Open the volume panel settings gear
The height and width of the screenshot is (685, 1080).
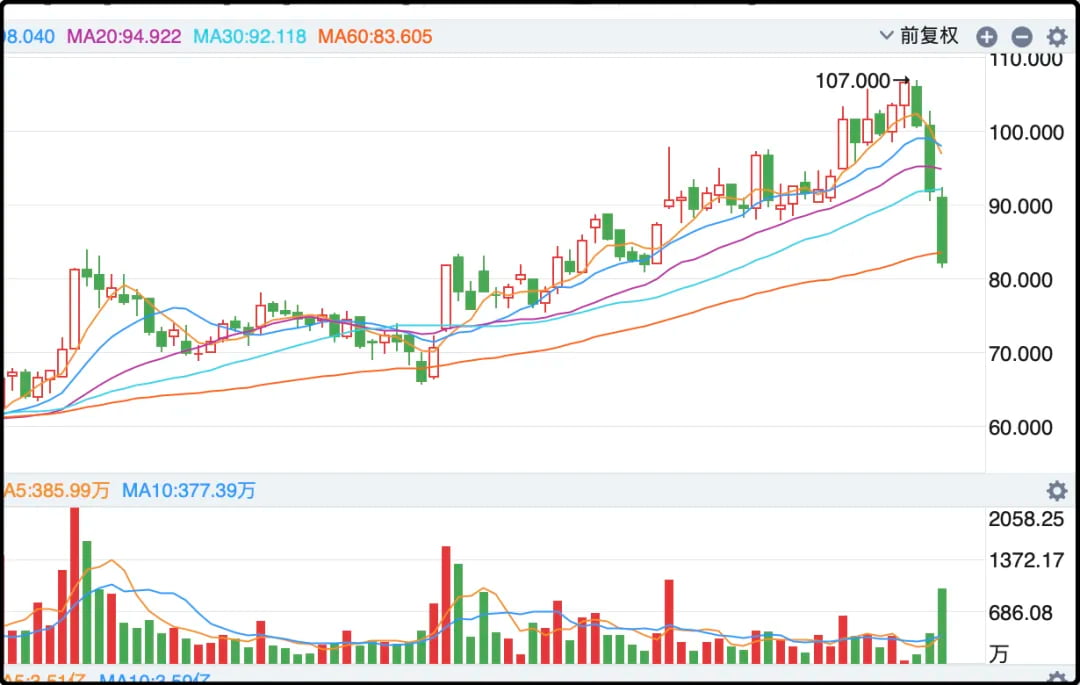pos(1056,491)
